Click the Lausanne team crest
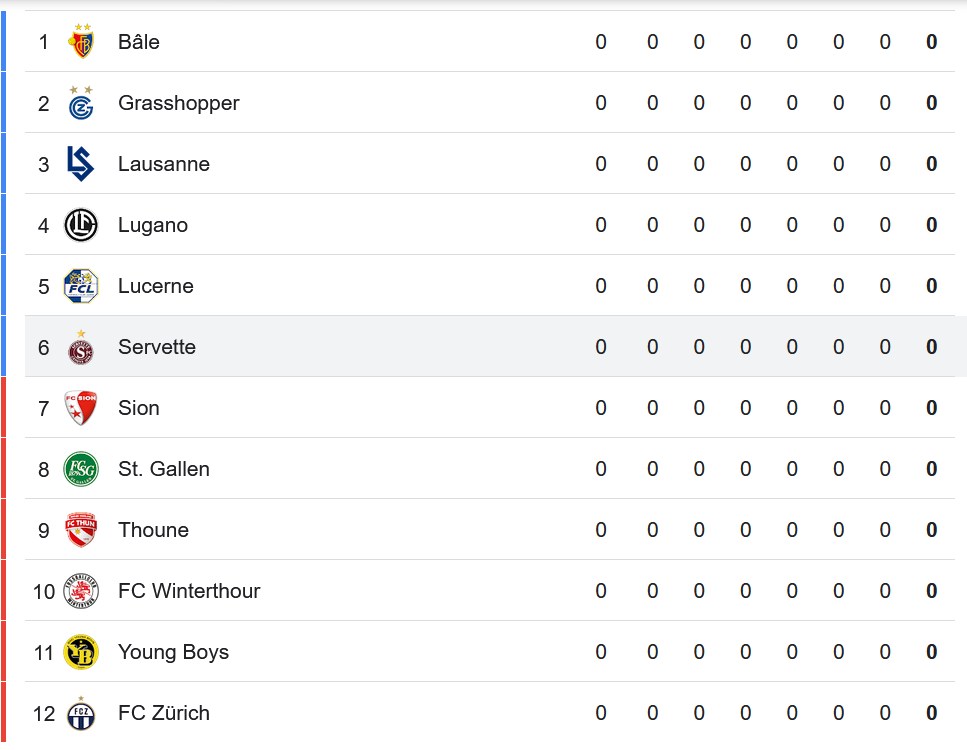The height and width of the screenshot is (750, 967). tap(81, 164)
